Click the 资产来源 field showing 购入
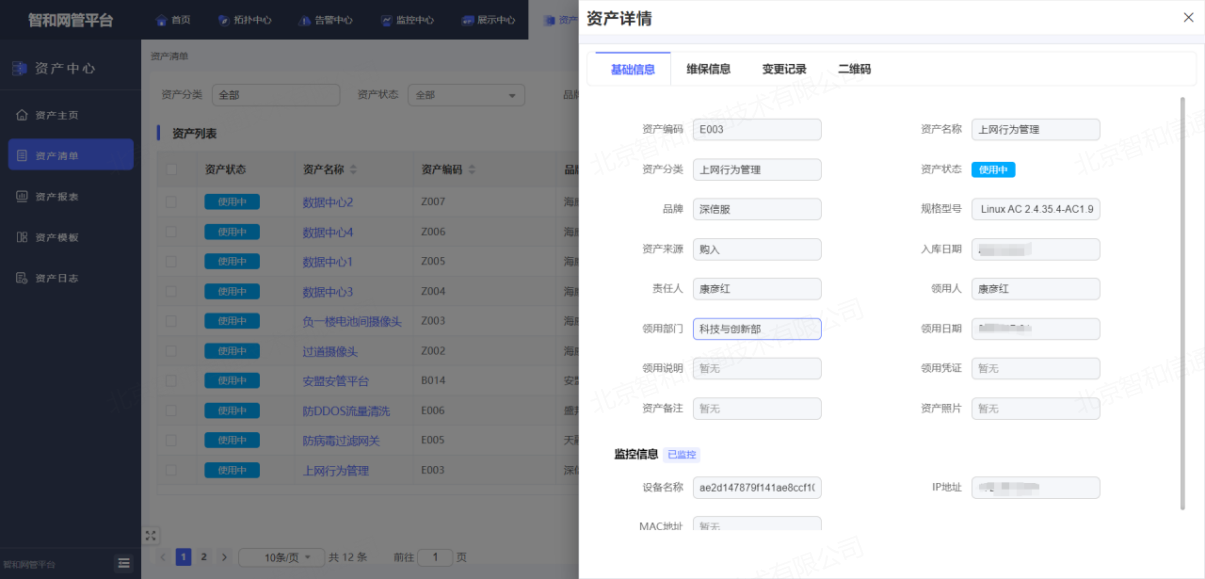This screenshot has width=1205, height=579. [757, 249]
